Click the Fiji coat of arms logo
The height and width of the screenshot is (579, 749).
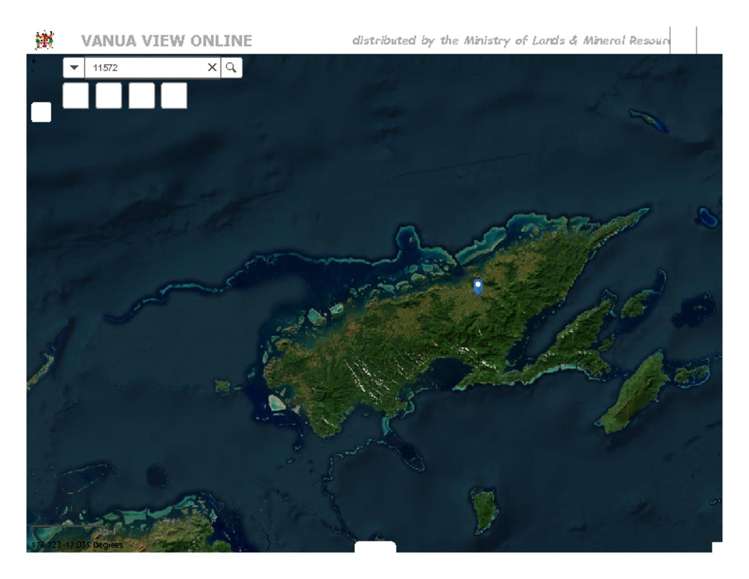(x=44, y=40)
